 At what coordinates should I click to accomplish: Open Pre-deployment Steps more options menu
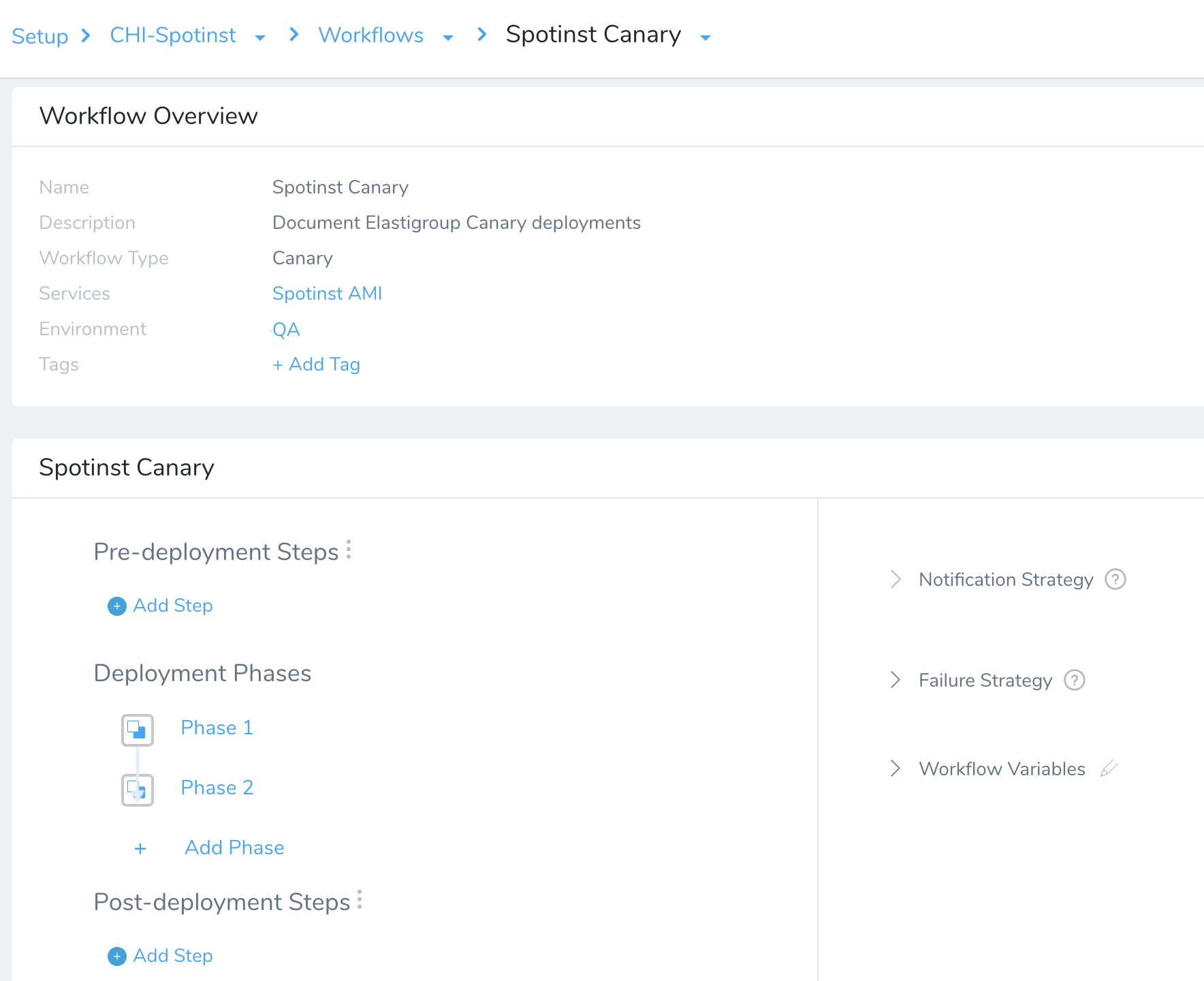click(349, 549)
